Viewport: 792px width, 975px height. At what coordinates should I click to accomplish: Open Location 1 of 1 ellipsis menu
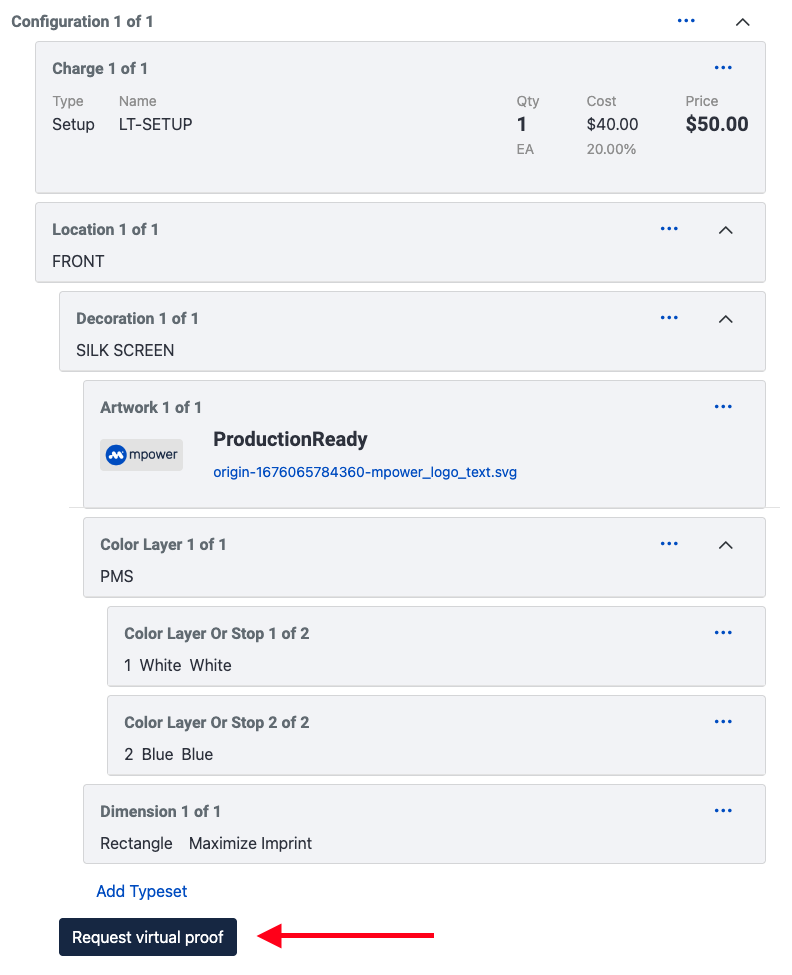(x=669, y=229)
